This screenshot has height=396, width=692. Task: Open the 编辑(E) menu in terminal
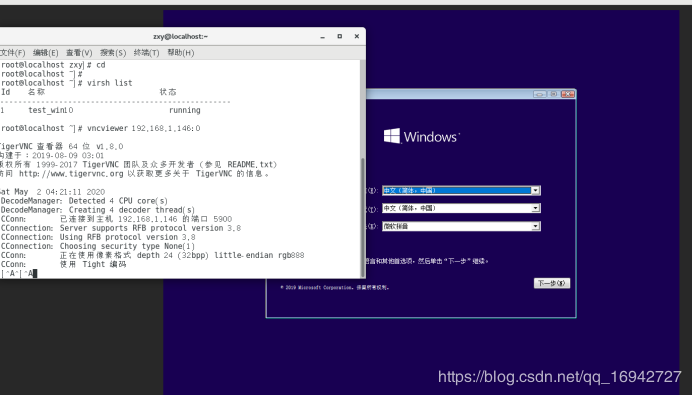[x=45, y=53]
